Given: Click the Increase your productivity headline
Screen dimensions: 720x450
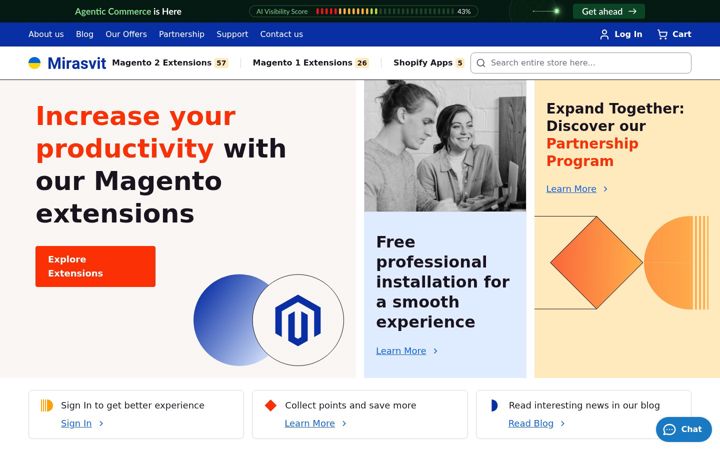Looking at the screenshot, I should coord(161,165).
